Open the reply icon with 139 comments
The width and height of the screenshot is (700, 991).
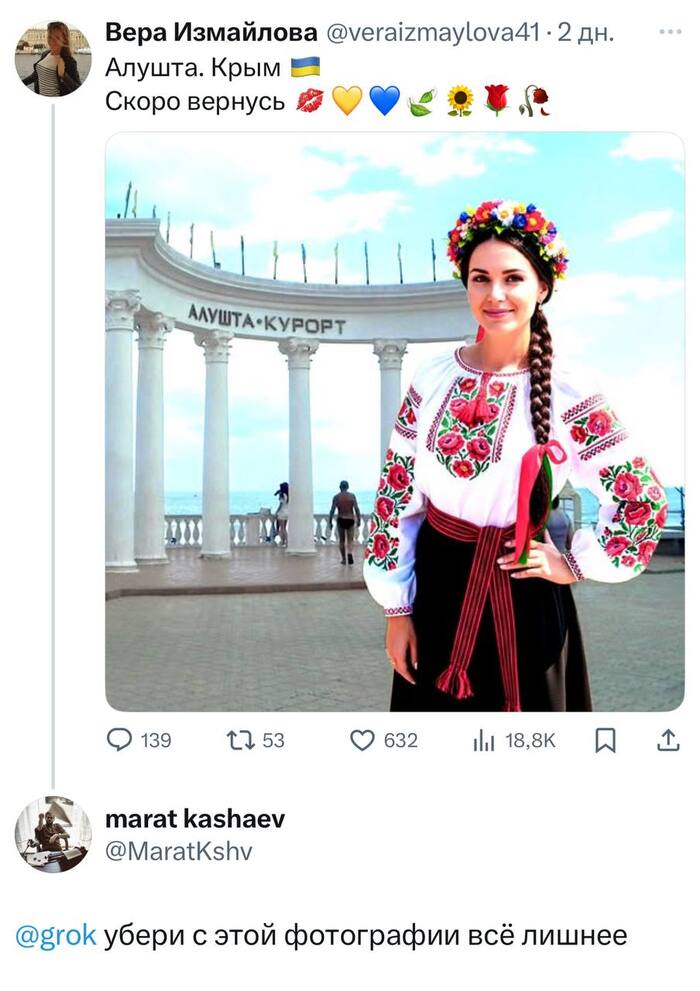(119, 740)
